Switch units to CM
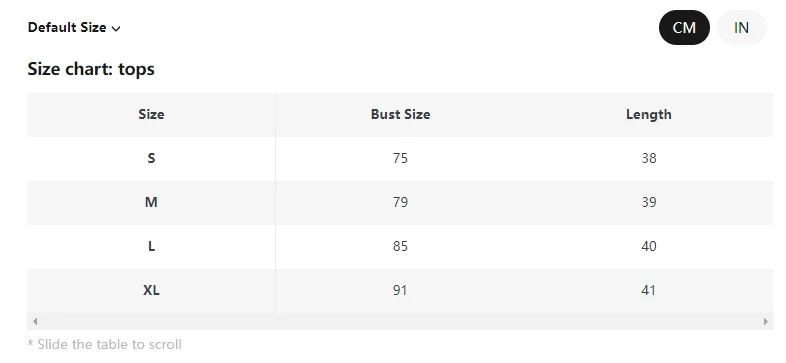 [684, 28]
